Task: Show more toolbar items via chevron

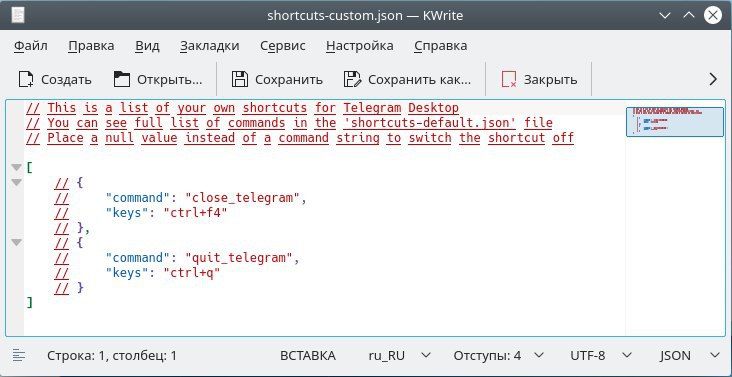Action: pyautogui.click(x=713, y=79)
